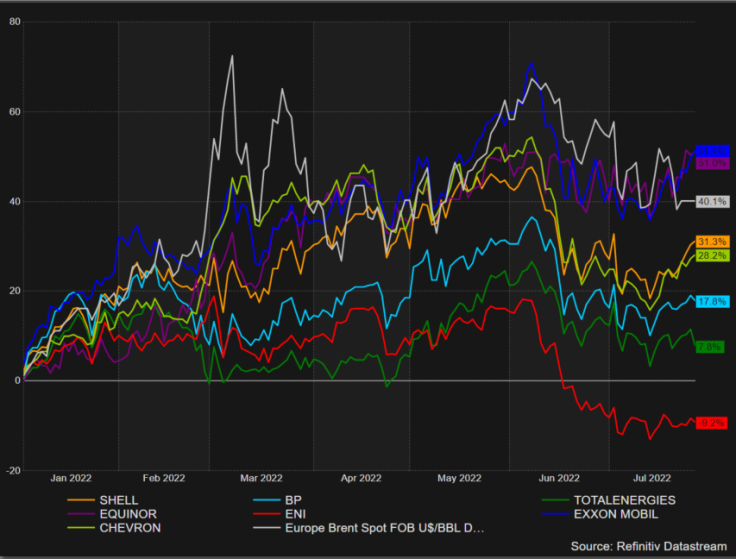Click the 28.2% green-yellow end value tag
736x559 pixels.
[712, 256]
